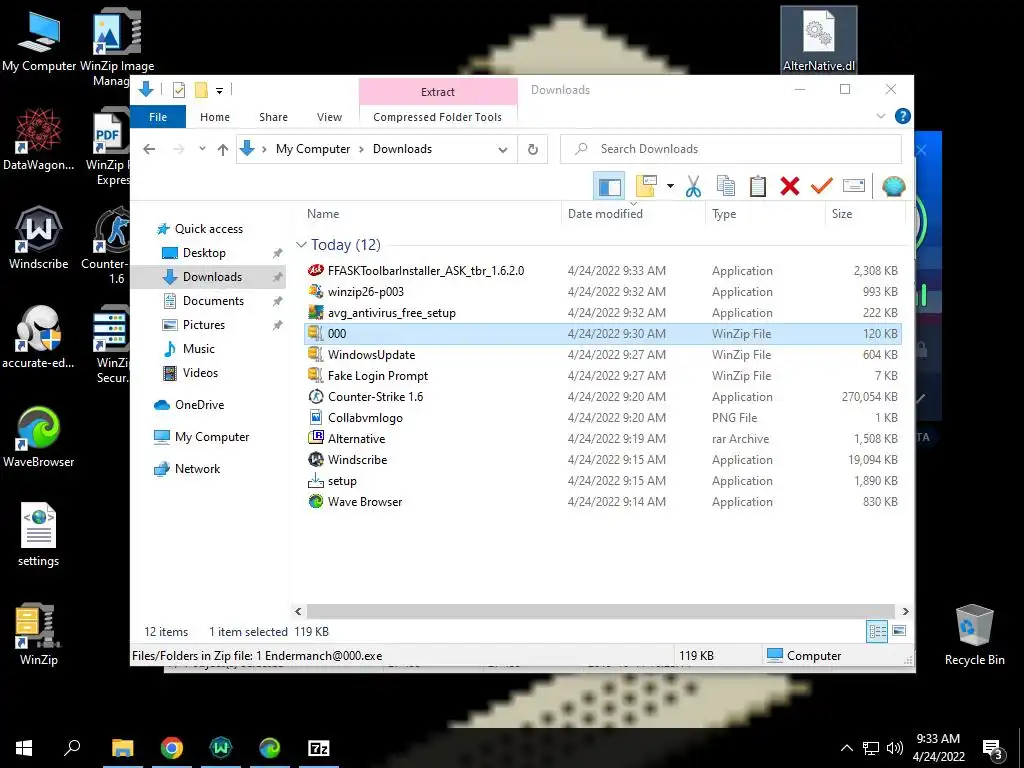Sort by the Name column header
1024x768 pixels.
pyautogui.click(x=432, y=214)
